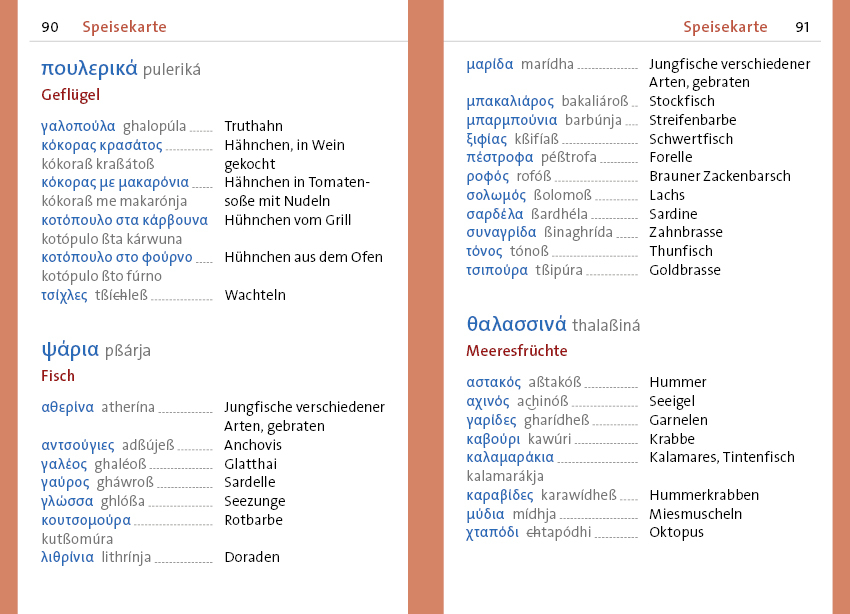Select the Greek word αστακός
This screenshot has width=850, height=614.
(x=494, y=382)
